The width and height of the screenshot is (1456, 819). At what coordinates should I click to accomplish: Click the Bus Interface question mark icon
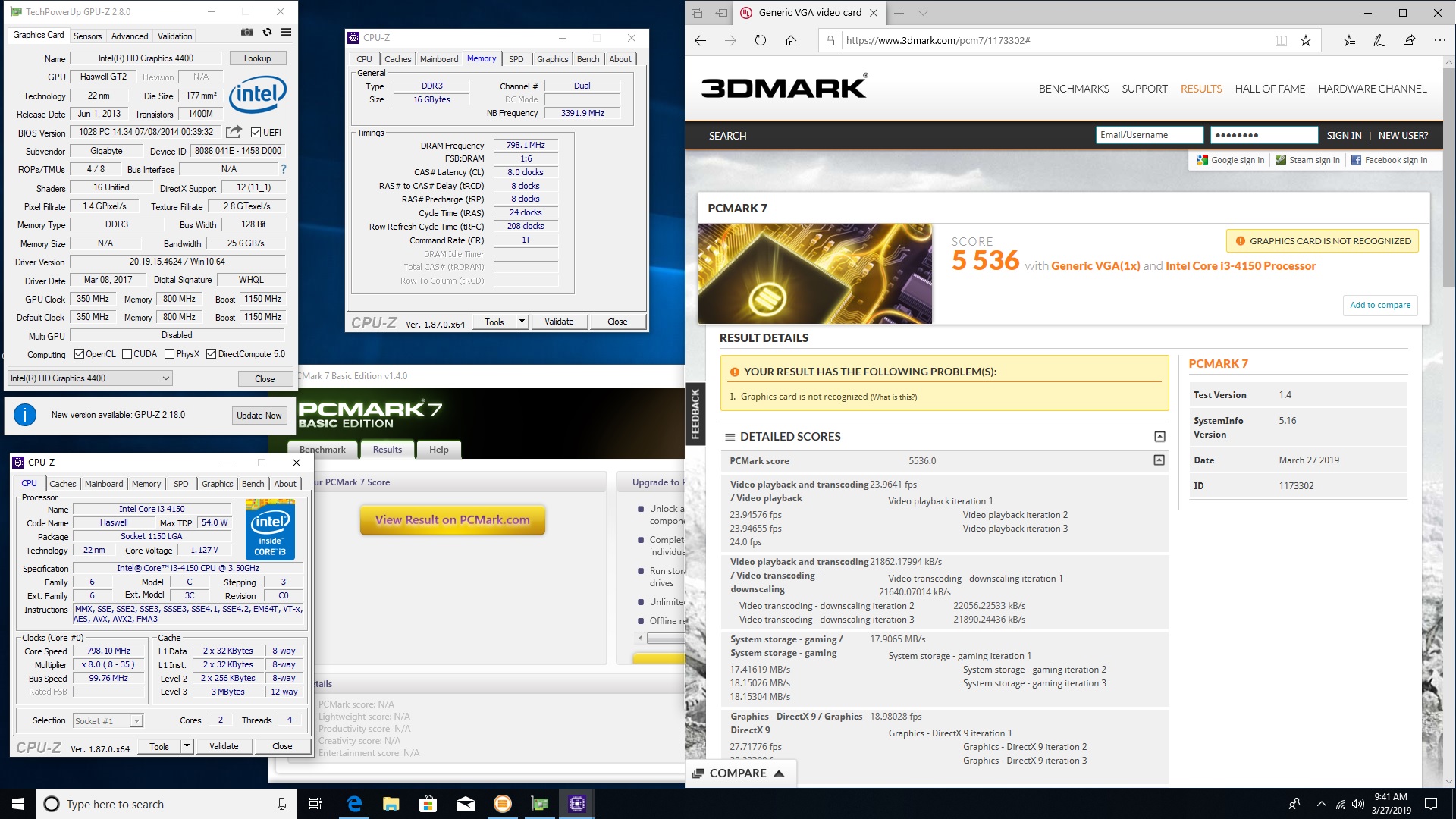point(284,169)
